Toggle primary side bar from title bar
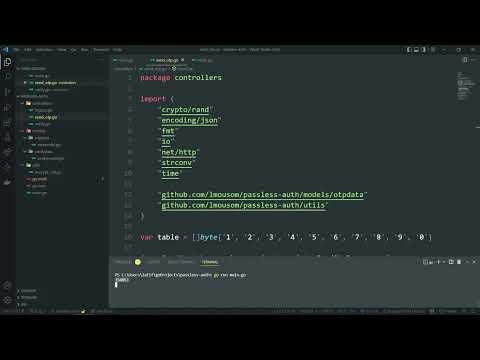 [x=410, y=50]
